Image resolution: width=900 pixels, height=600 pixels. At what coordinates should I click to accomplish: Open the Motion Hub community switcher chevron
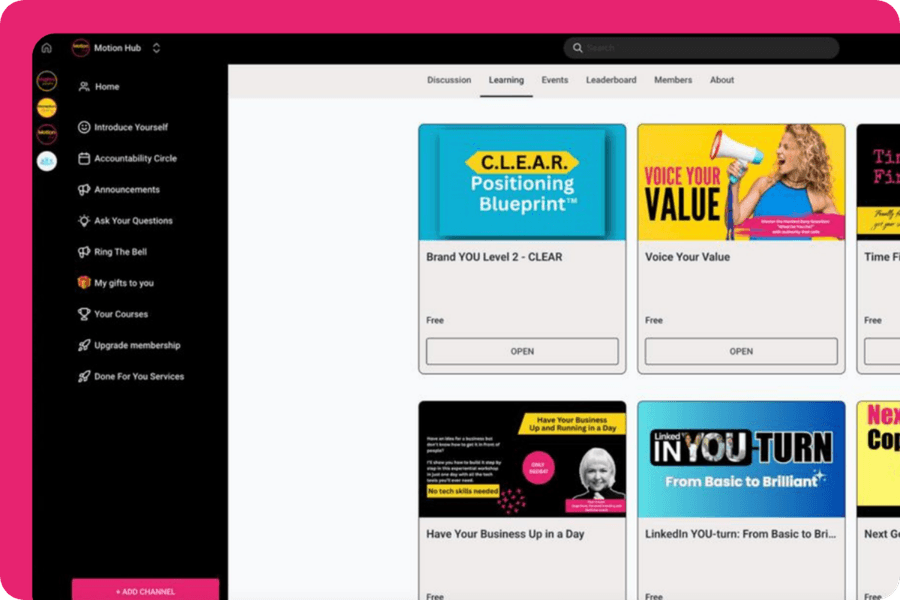156,48
